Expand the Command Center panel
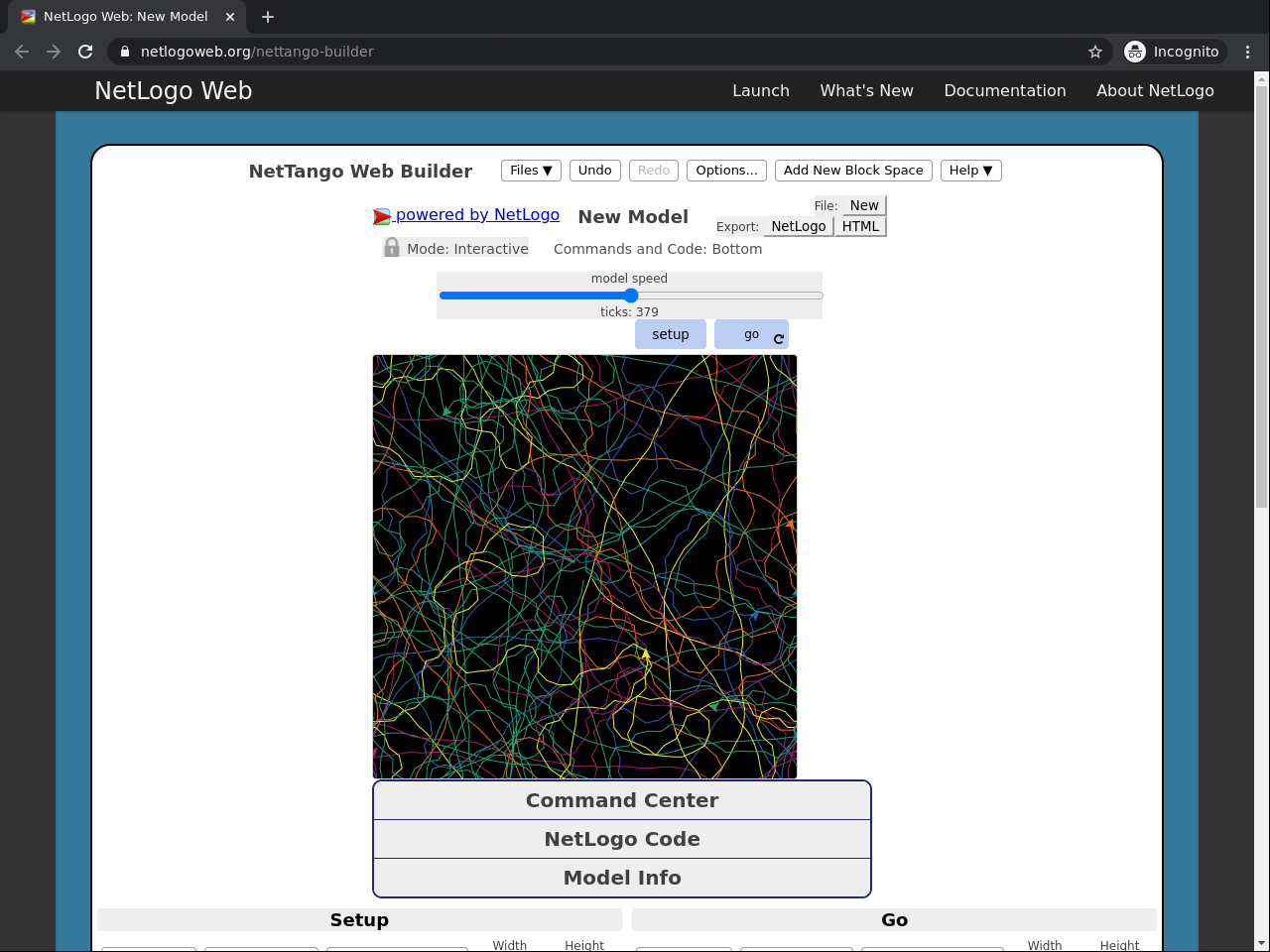This screenshot has height=952, width=1270. coord(622,800)
